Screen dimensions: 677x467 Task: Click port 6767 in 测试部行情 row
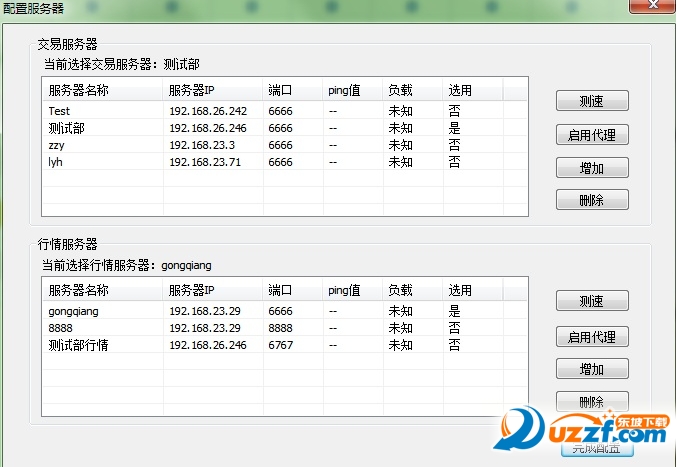[281, 345]
